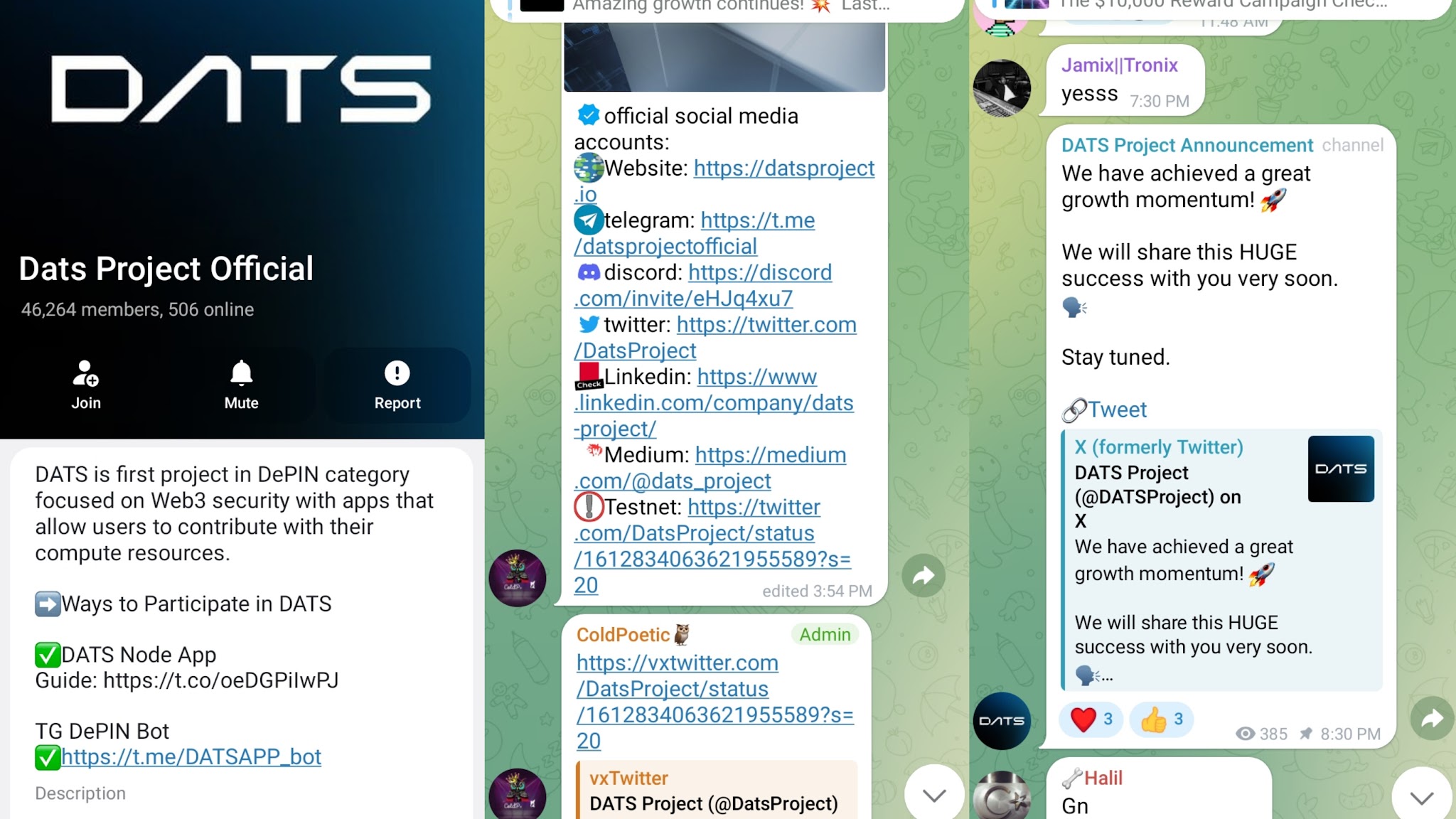Jump to latest message in right chat
This screenshot has width=1456, height=819.
[x=1421, y=797]
